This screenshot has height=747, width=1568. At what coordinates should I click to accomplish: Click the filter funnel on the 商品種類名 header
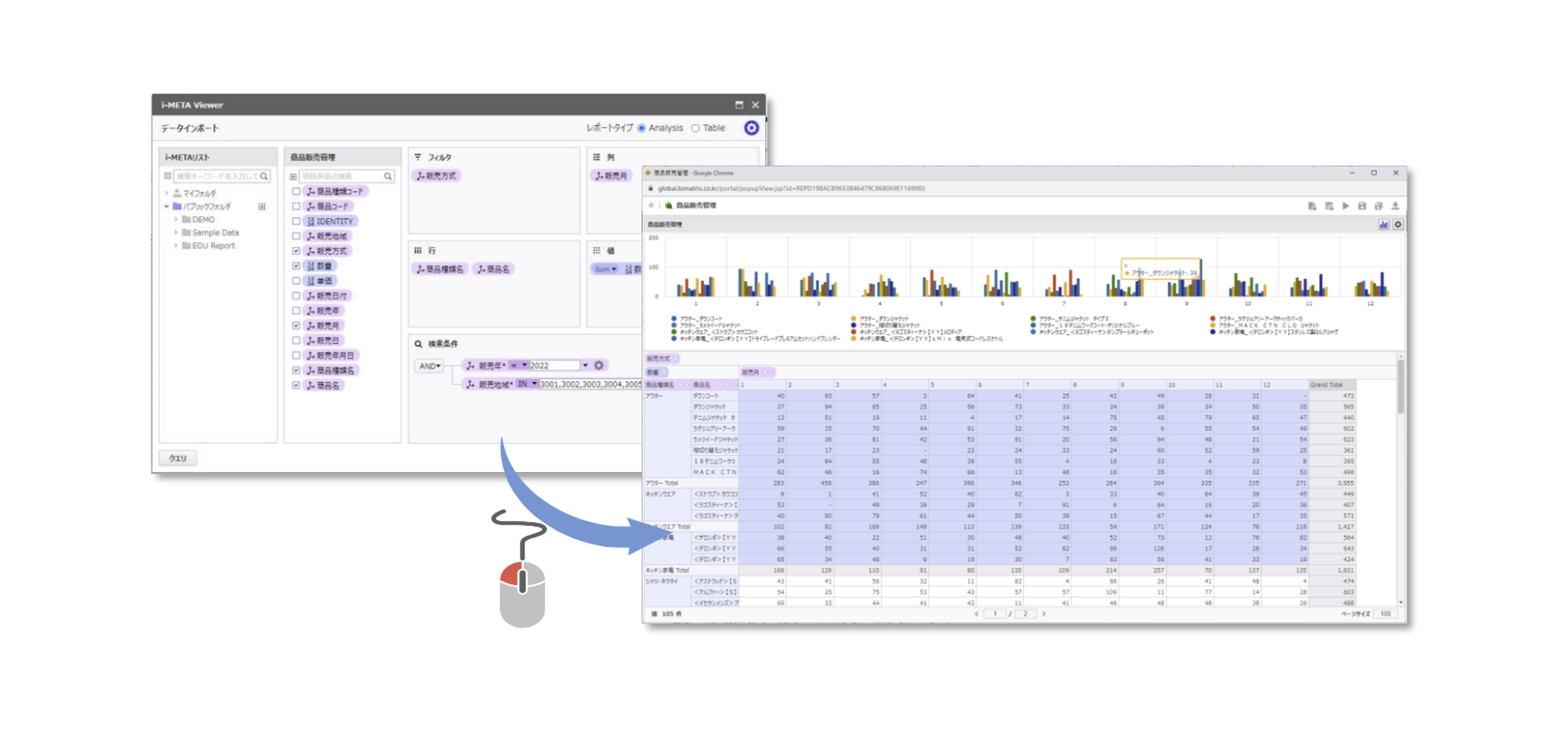[x=680, y=385]
